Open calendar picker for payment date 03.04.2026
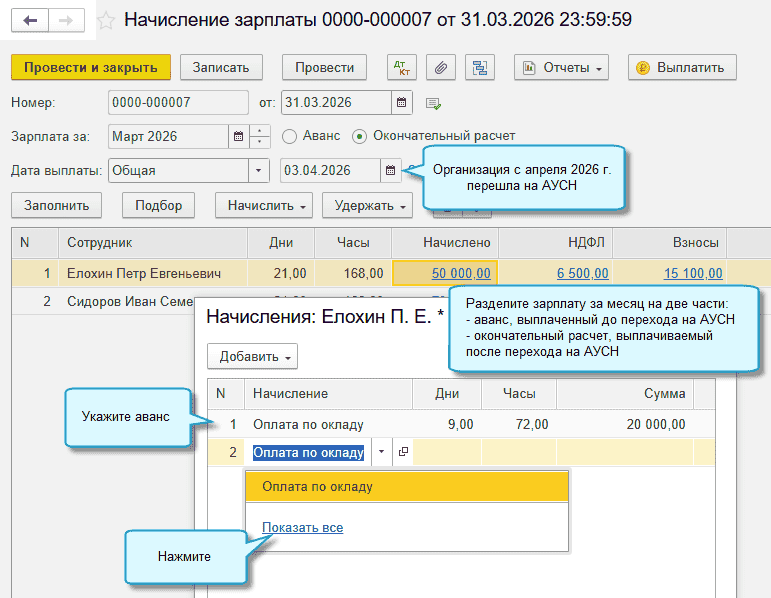This screenshot has width=771, height=598. [391, 170]
